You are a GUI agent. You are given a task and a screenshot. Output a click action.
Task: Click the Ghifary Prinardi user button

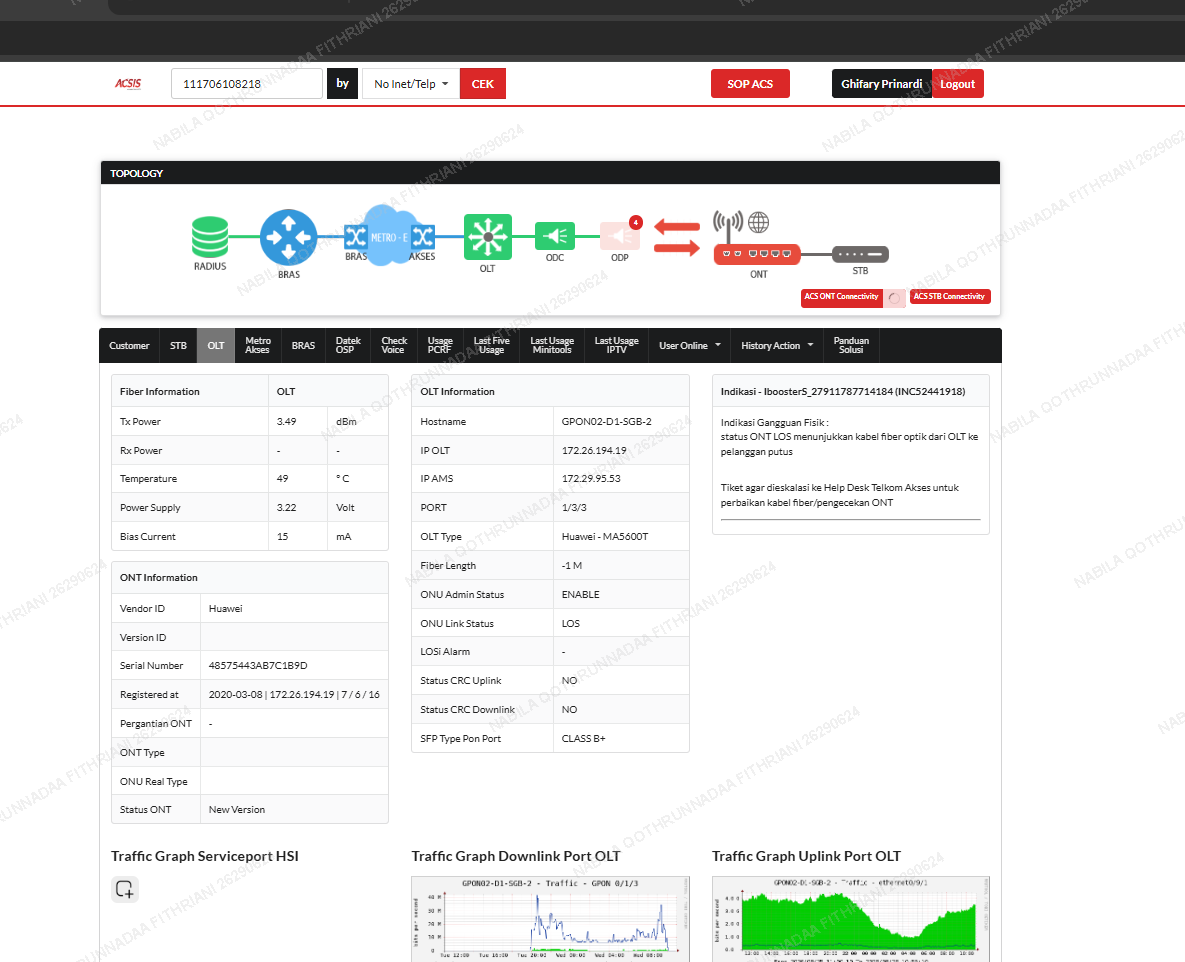click(881, 84)
